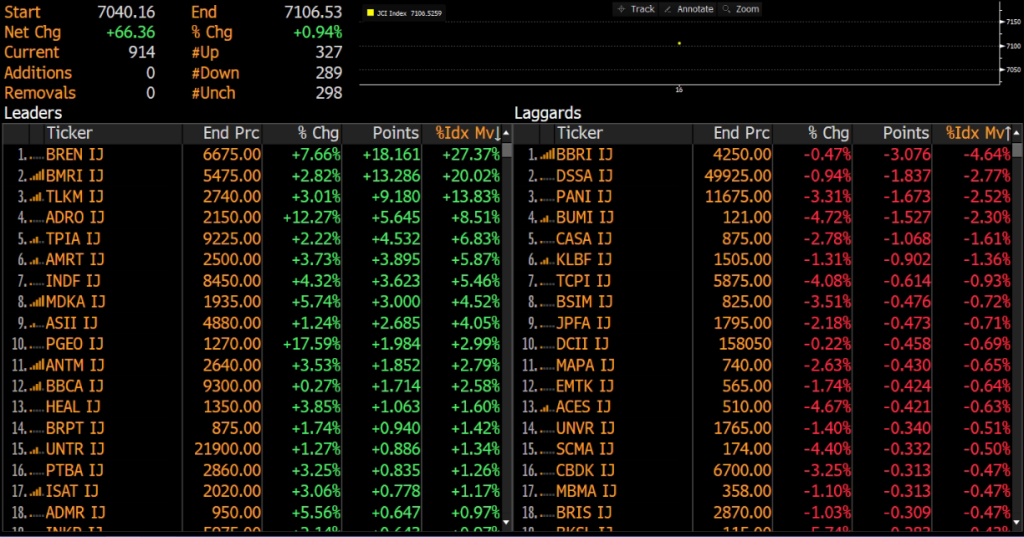Select DCII IJ ticker
The width and height of the screenshot is (1024, 537).
coord(582,344)
